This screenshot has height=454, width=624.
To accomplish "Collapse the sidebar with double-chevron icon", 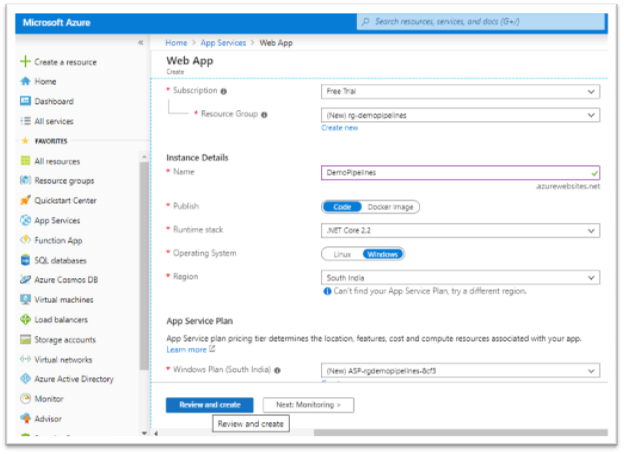I will click(x=140, y=42).
